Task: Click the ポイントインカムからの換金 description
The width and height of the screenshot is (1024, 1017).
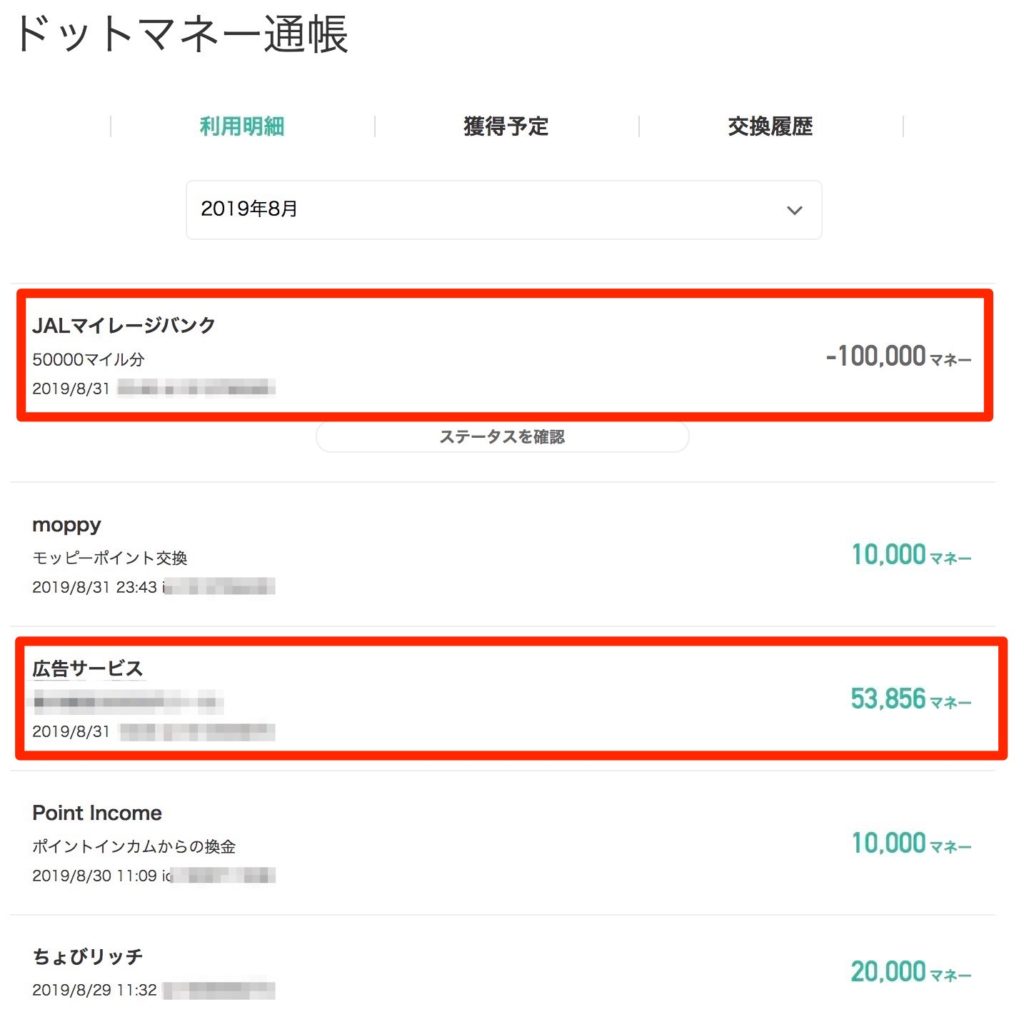Action: [134, 847]
